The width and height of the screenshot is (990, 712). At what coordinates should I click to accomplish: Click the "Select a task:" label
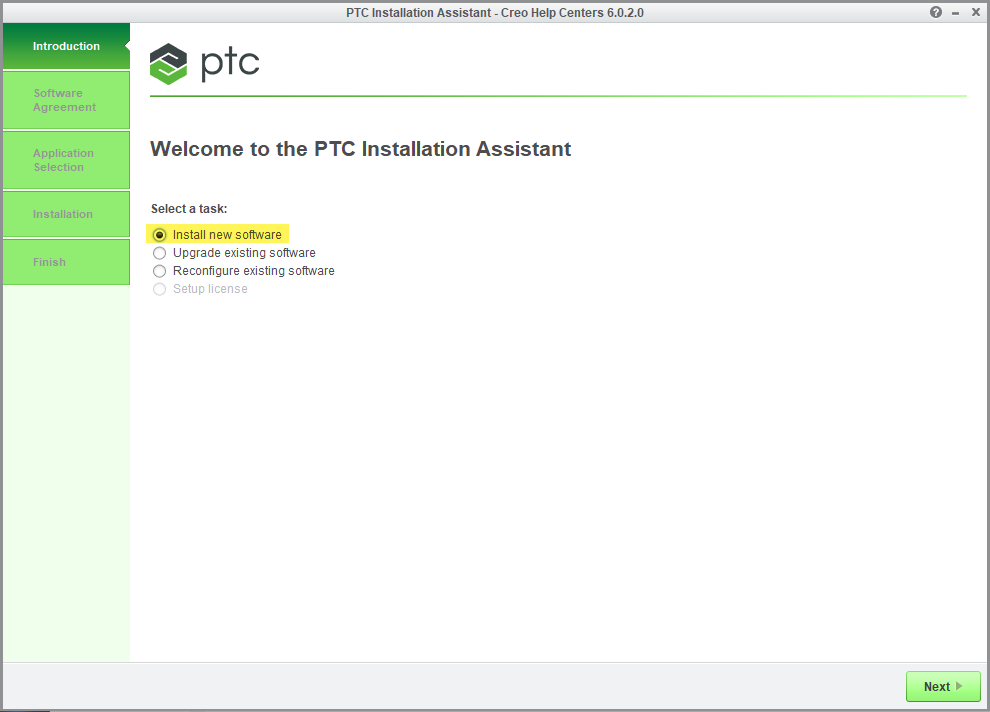click(189, 209)
